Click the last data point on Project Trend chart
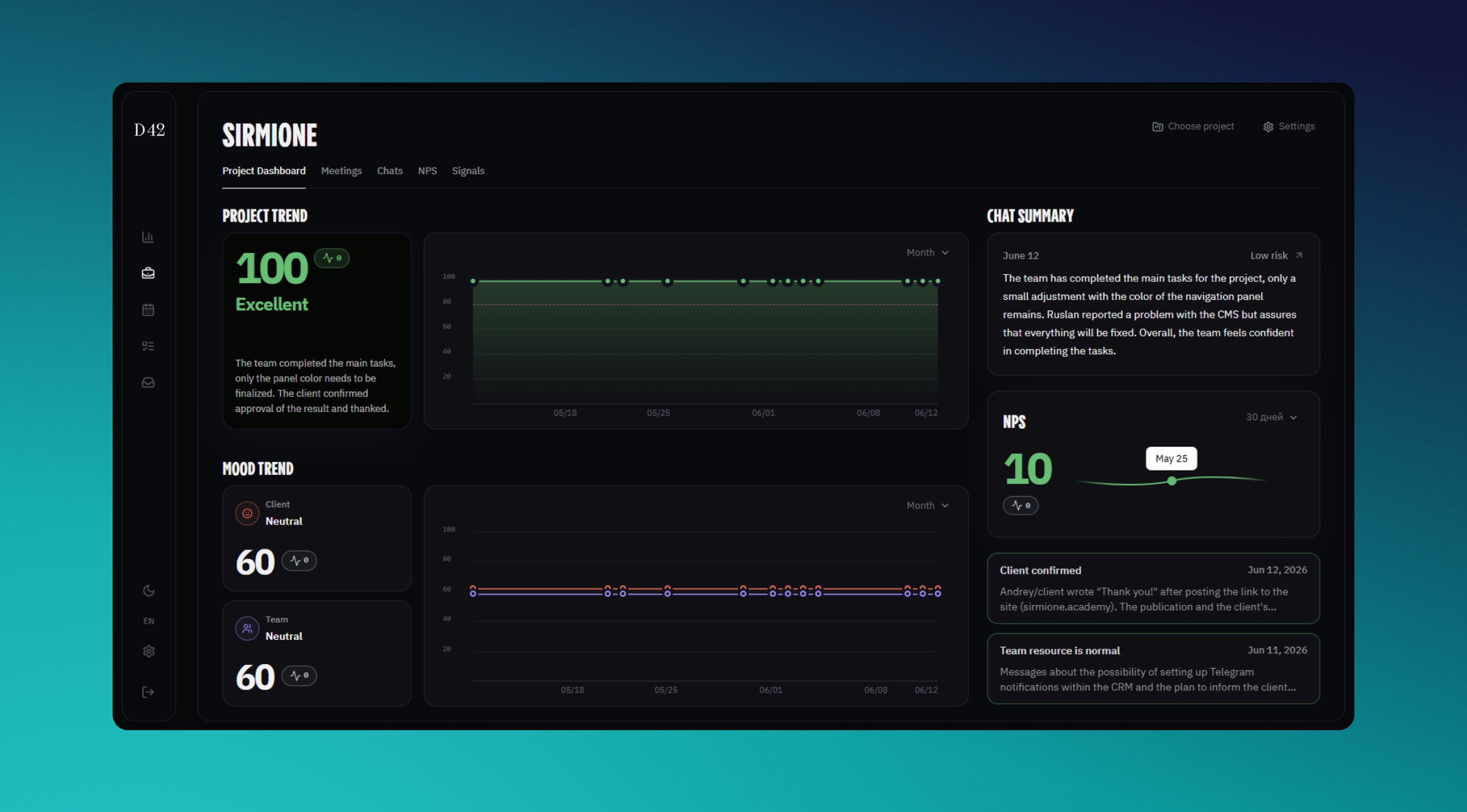 pyautogui.click(x=938, y=281)
